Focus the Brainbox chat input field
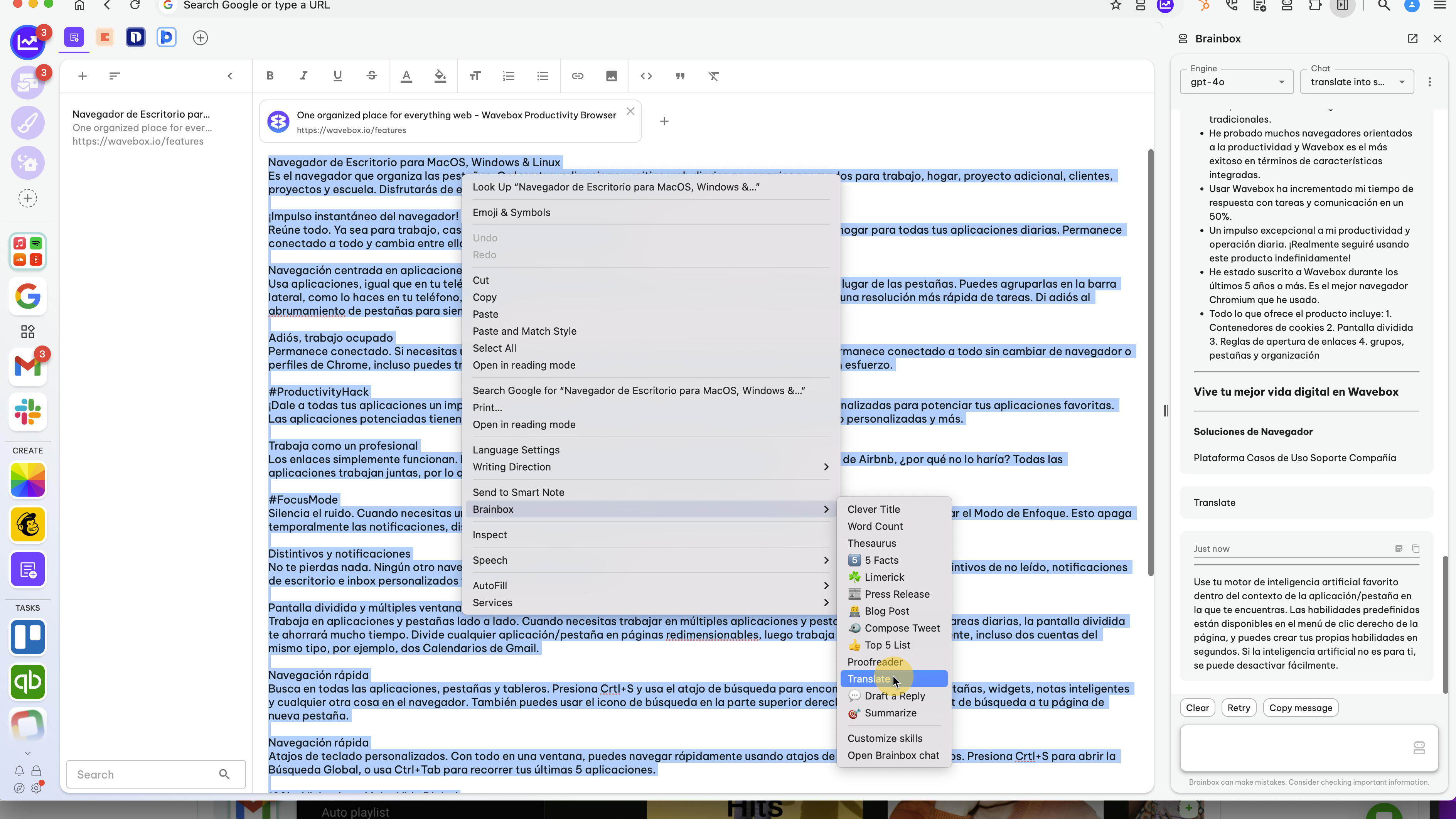 (1308, 748)
